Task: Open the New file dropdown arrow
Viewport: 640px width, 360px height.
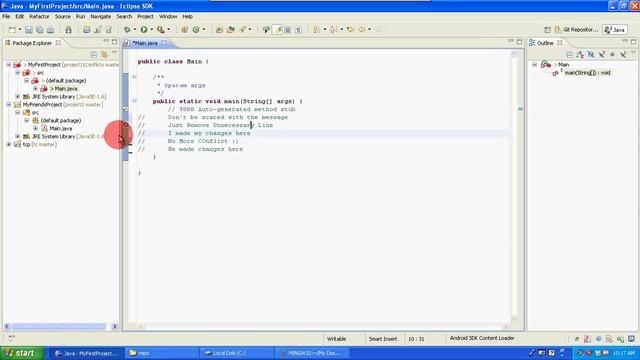Action: tap(20, 30)
